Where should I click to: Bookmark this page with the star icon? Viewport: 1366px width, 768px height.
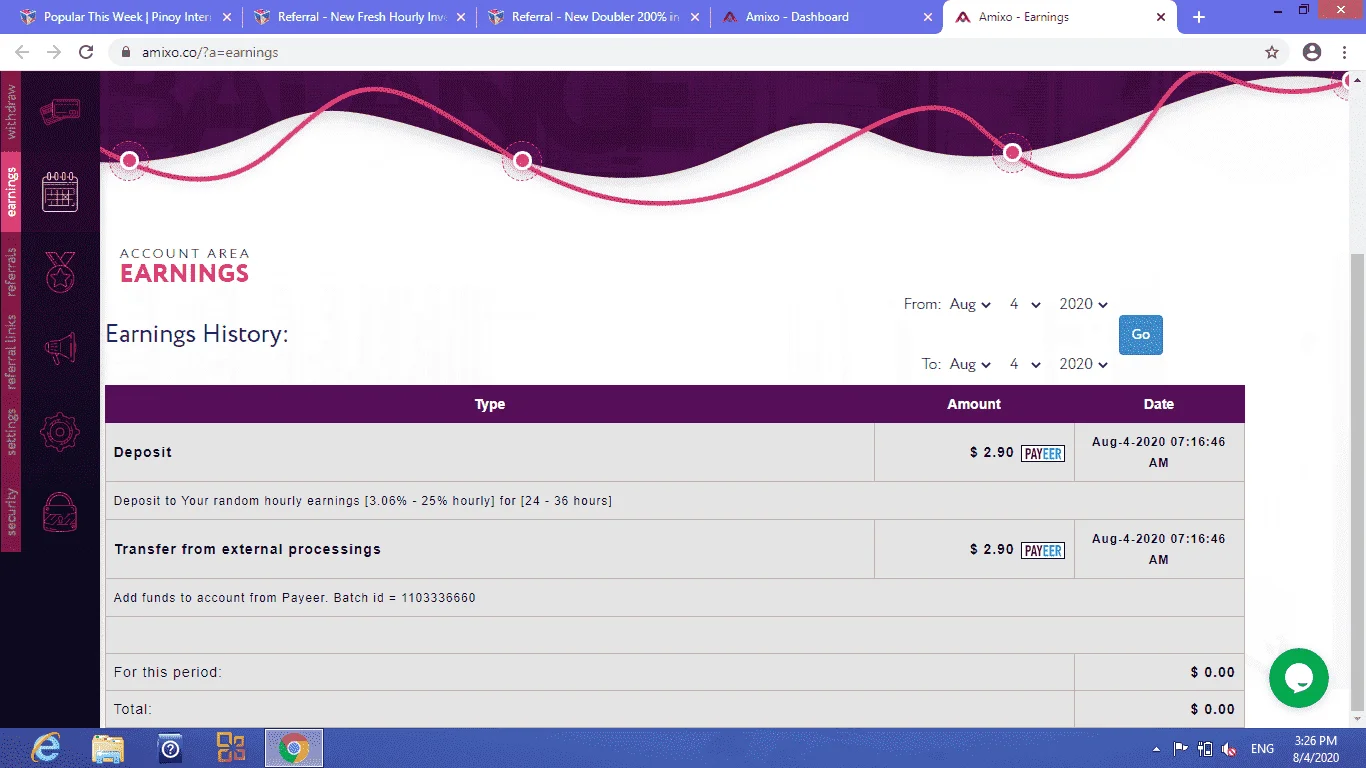click(x=1272, y=52)
